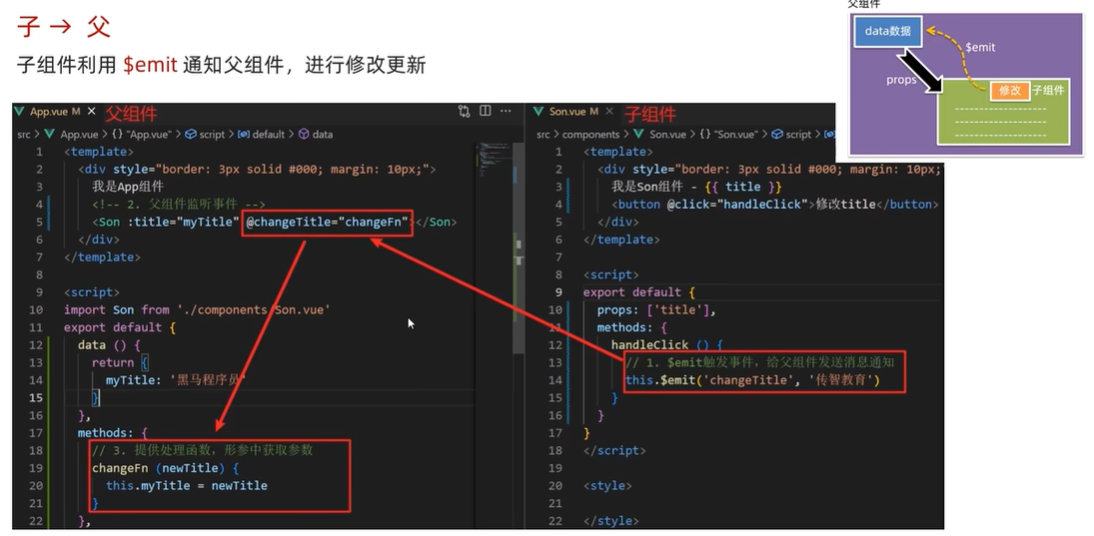Screen dimensions: 1094x536
Task: Click 'methods: {' in App.vue editor
Action: click(x=113, y=433)
